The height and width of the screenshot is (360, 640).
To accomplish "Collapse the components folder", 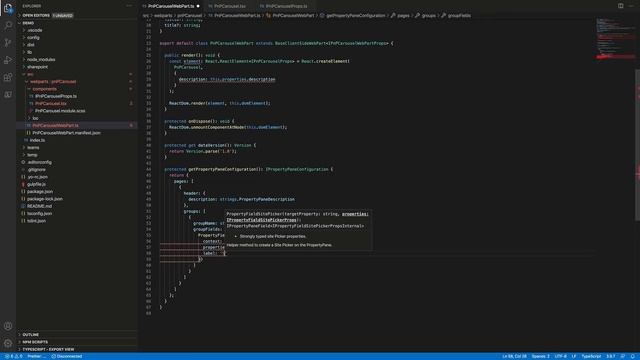I will coord(44,89).
